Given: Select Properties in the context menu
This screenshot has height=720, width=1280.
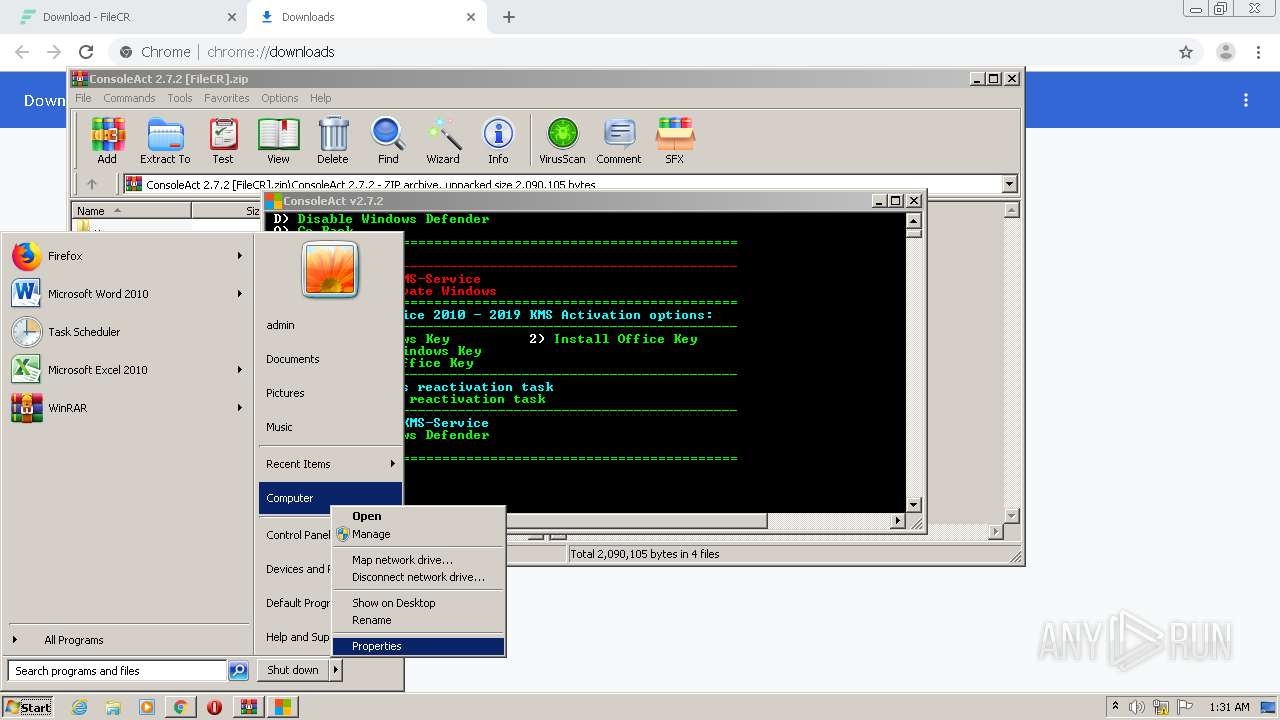Looking at the screenshot, I should click(419, 646).
